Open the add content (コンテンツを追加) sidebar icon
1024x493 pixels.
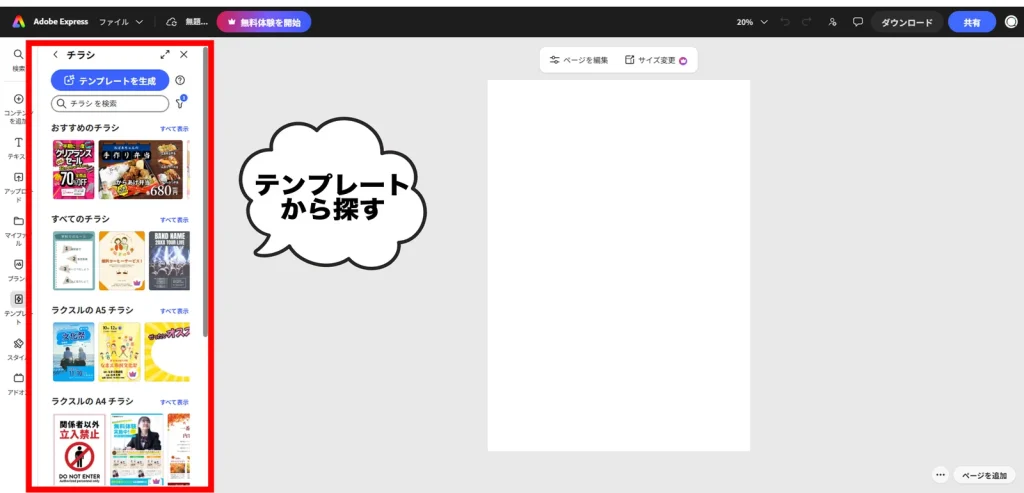coord(18,99)
